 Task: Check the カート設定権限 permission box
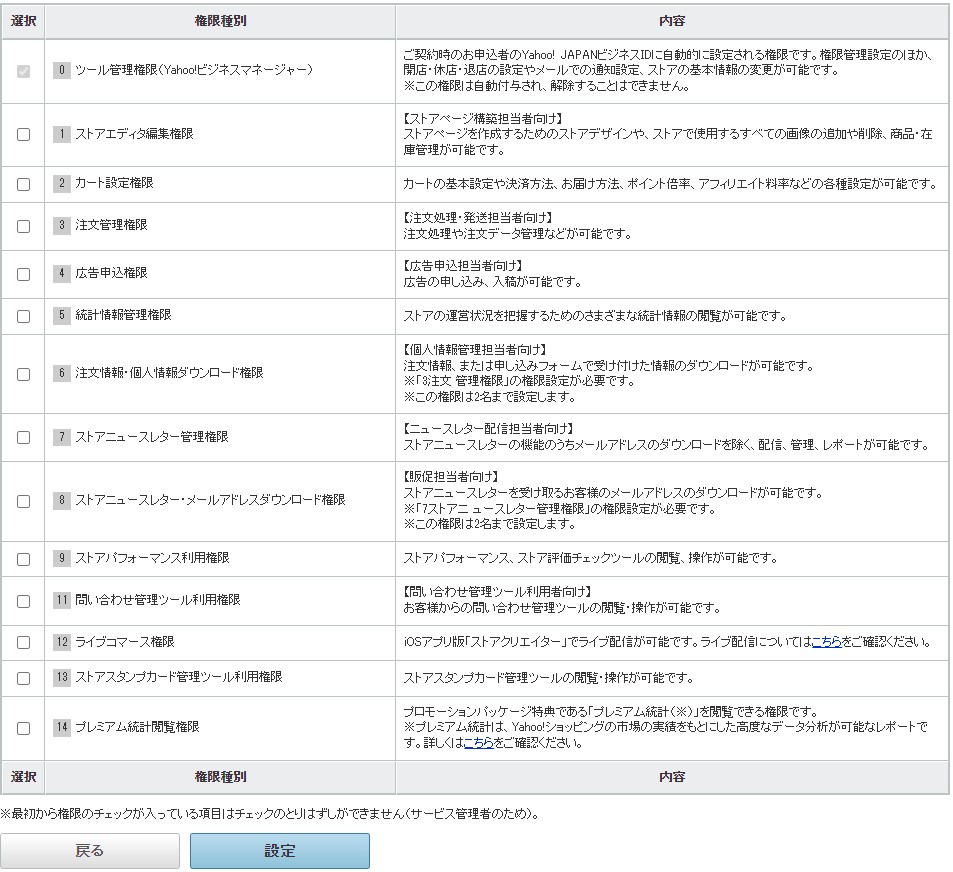pyautogui.click(x=23, y=184)
